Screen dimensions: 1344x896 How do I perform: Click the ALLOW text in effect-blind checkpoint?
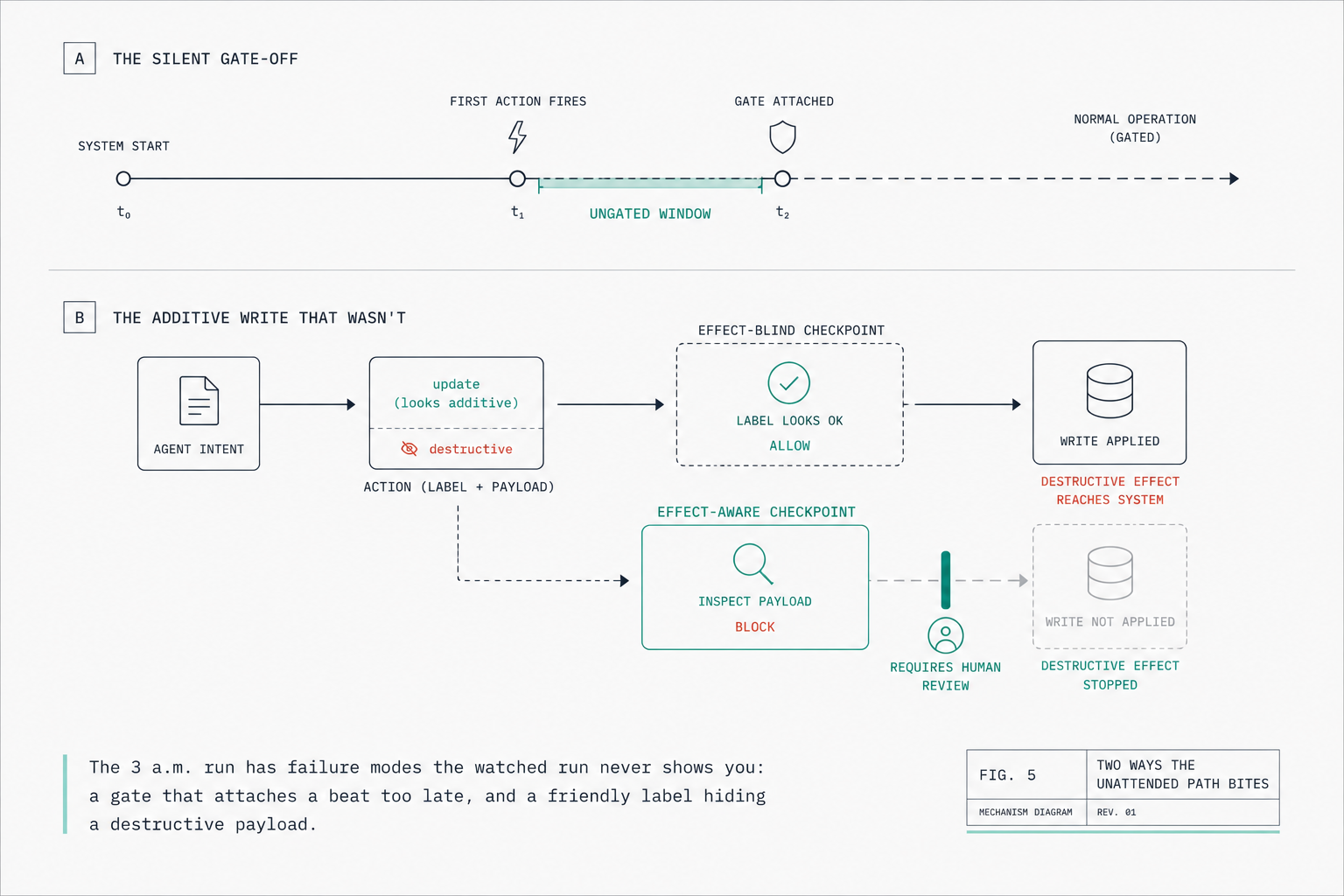789,446
